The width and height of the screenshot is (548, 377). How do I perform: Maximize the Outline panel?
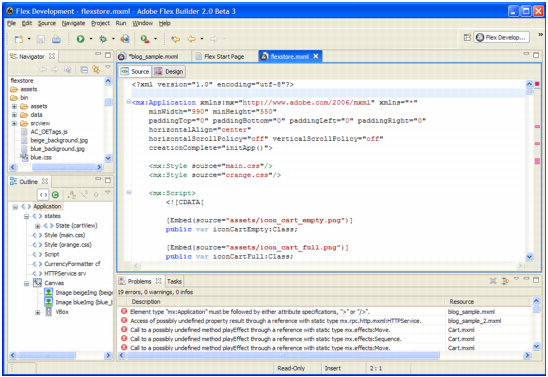coord(108,180)
